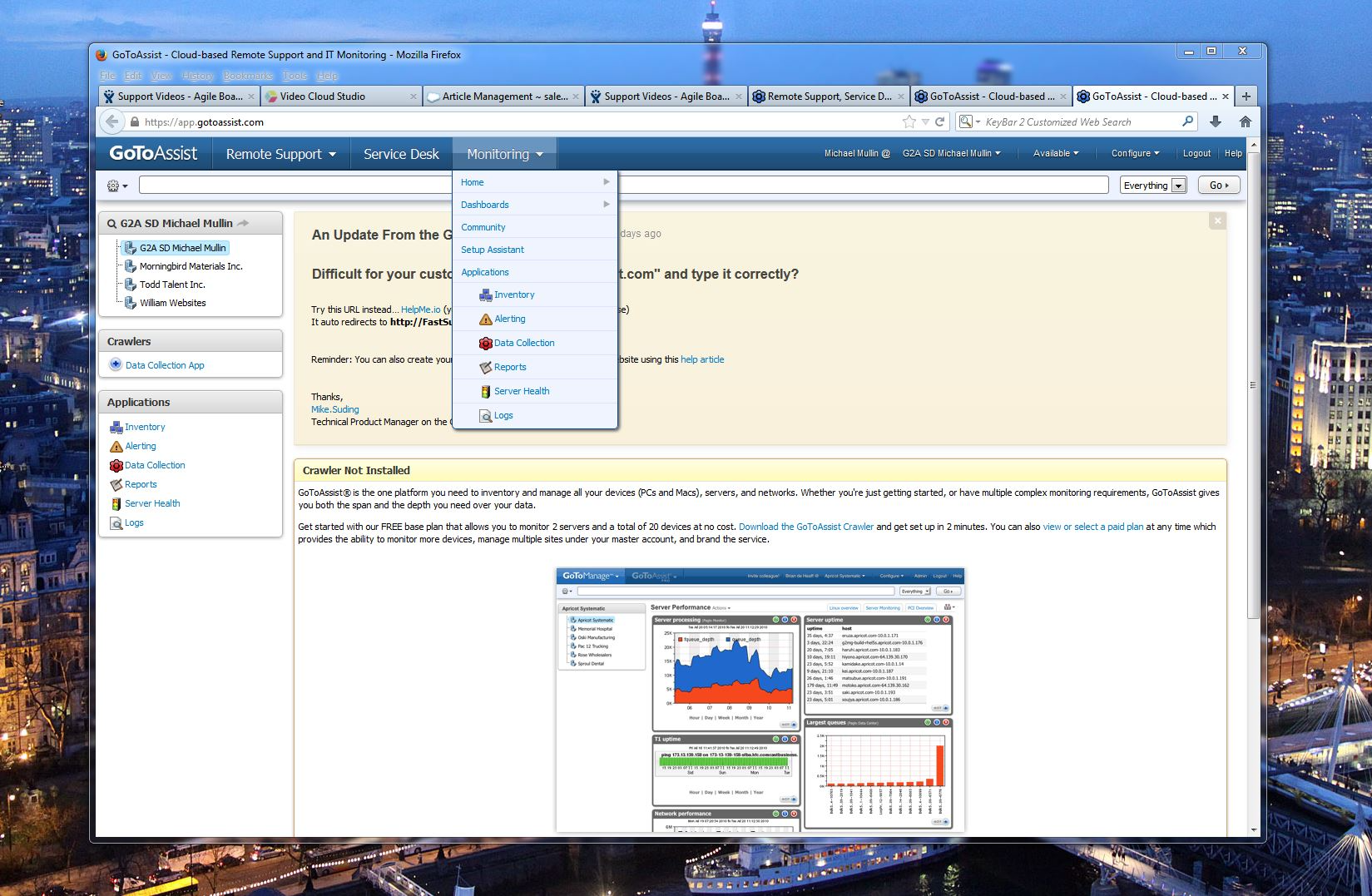Image resolution: width=1372 pixels, height=896 pixels.
Task: Click Download the GoToAssist Crawler link
Action: click(806, 527)
